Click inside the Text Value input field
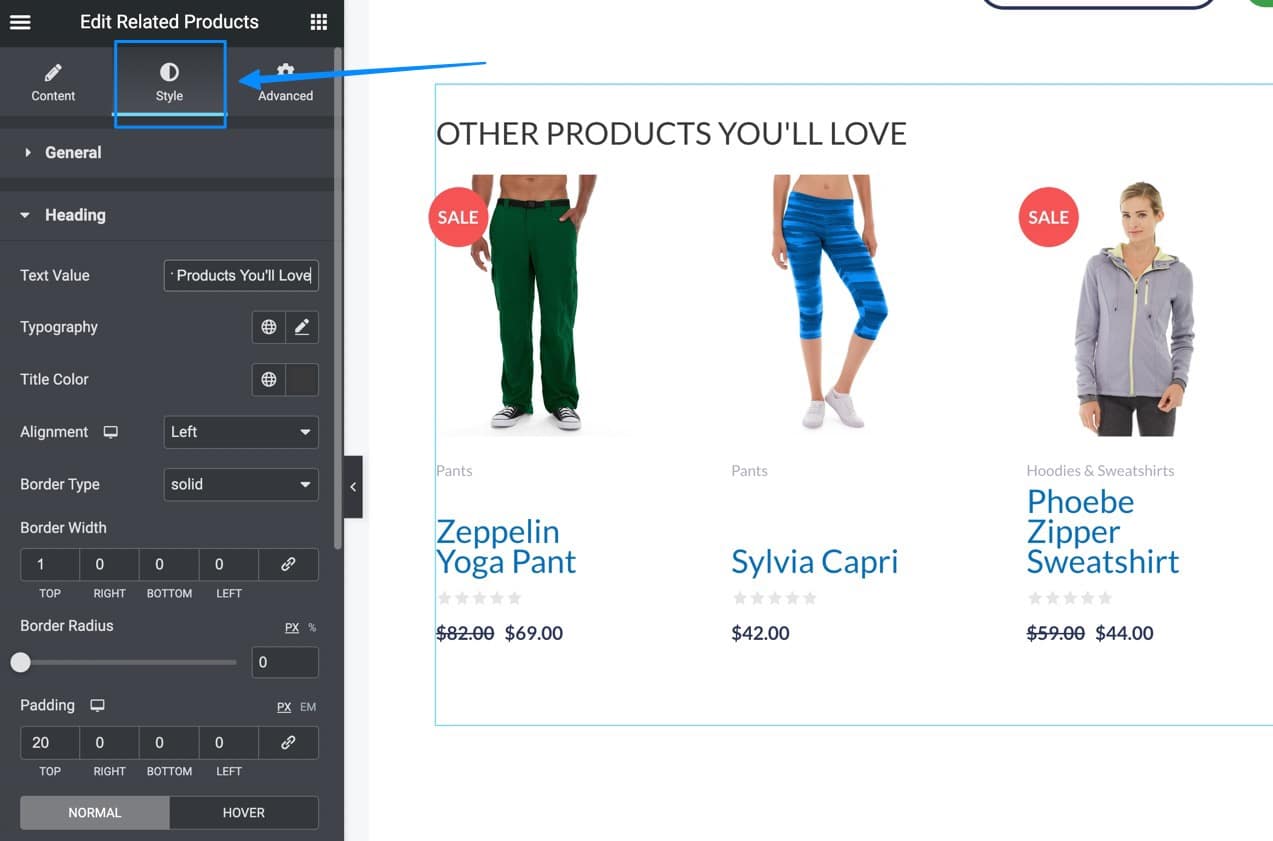The width and height of the screenshot is (1273, 841). (240, 276)
